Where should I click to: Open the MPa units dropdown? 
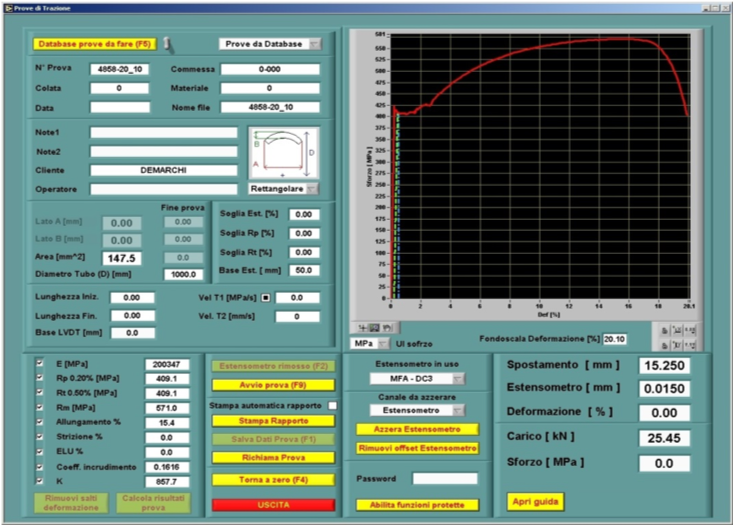[x=368, y=342]
